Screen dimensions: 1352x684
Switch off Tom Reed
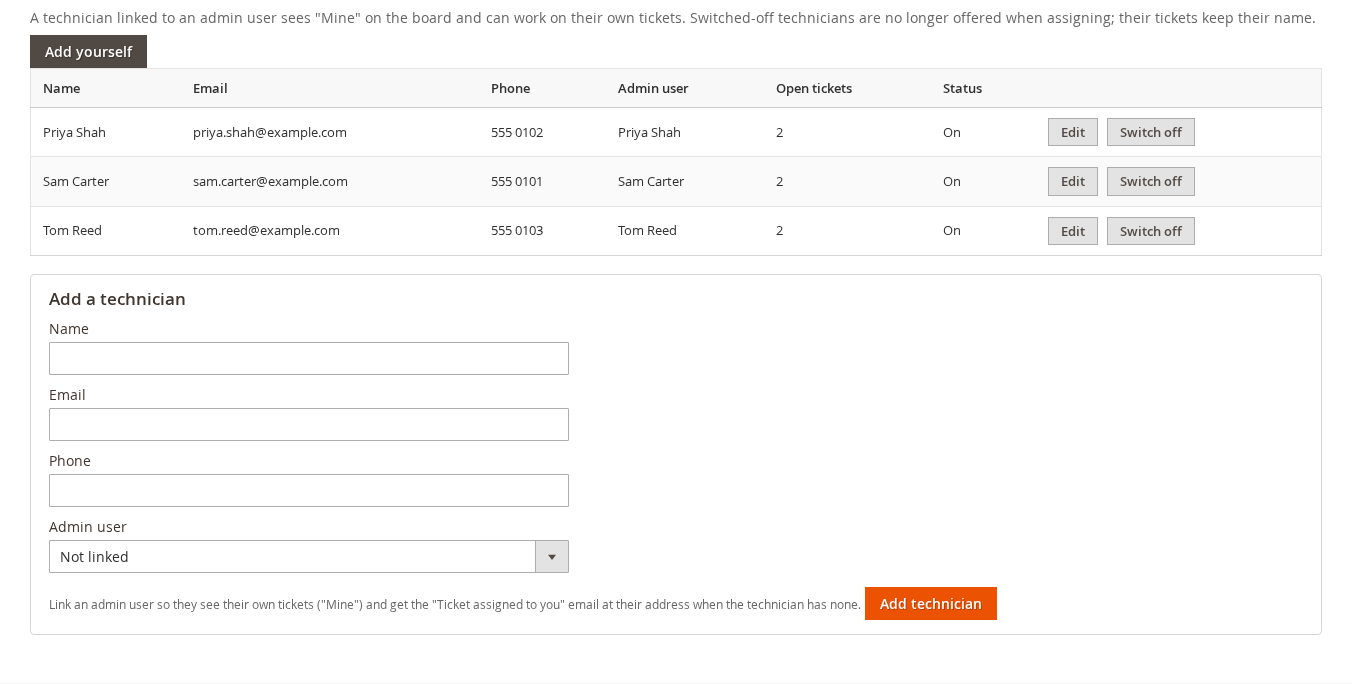tap(1151, 231)
